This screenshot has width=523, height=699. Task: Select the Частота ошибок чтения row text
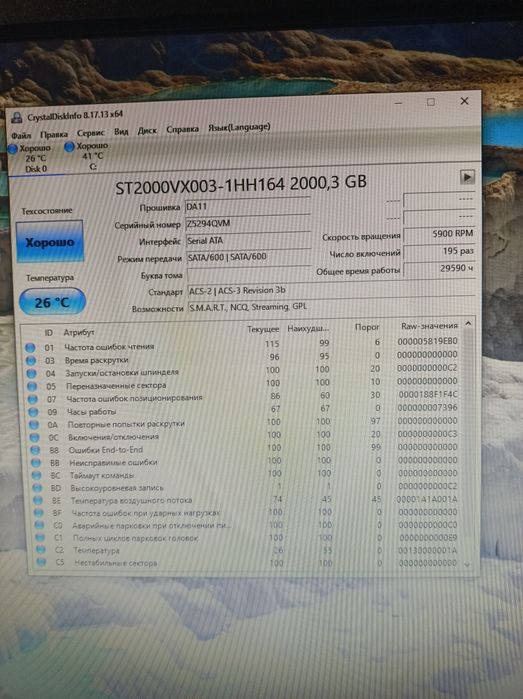click(x=109, y=346)
